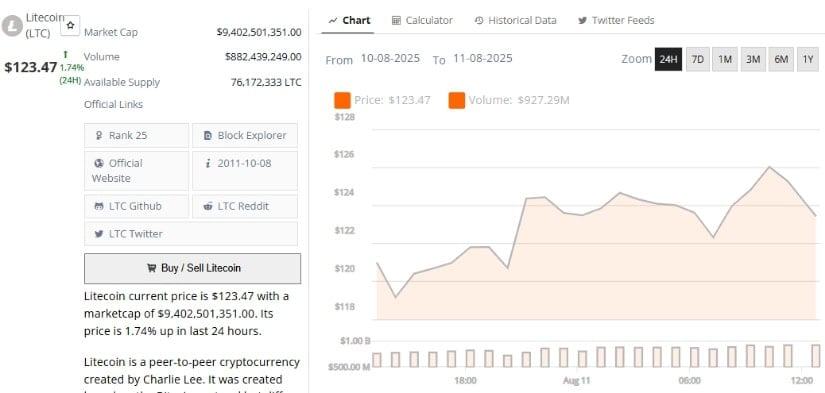Click the shopping cart icon on Buy / Sell
The height and width of the screenshot is (393, 825).
click(152, 268)
